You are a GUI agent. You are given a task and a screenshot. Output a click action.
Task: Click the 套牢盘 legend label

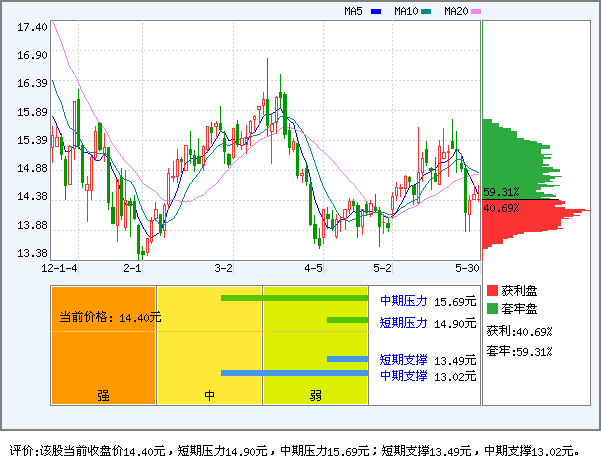point(519,308)
